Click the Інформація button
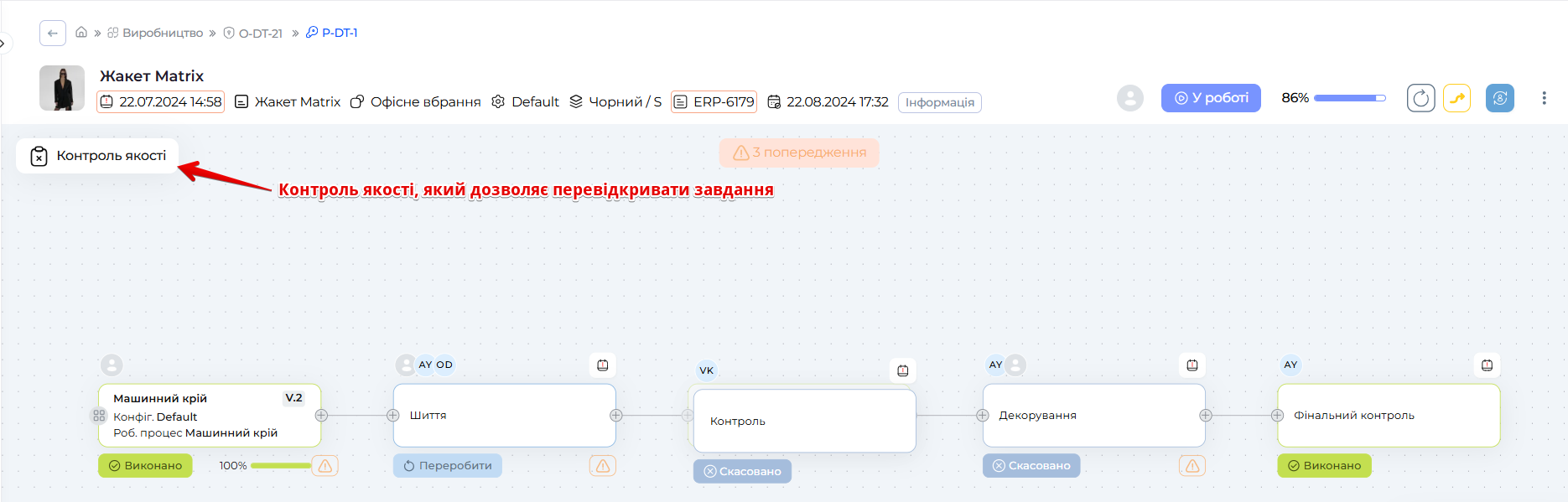This screenshot has height=502, width=1568. coord(939,102)
